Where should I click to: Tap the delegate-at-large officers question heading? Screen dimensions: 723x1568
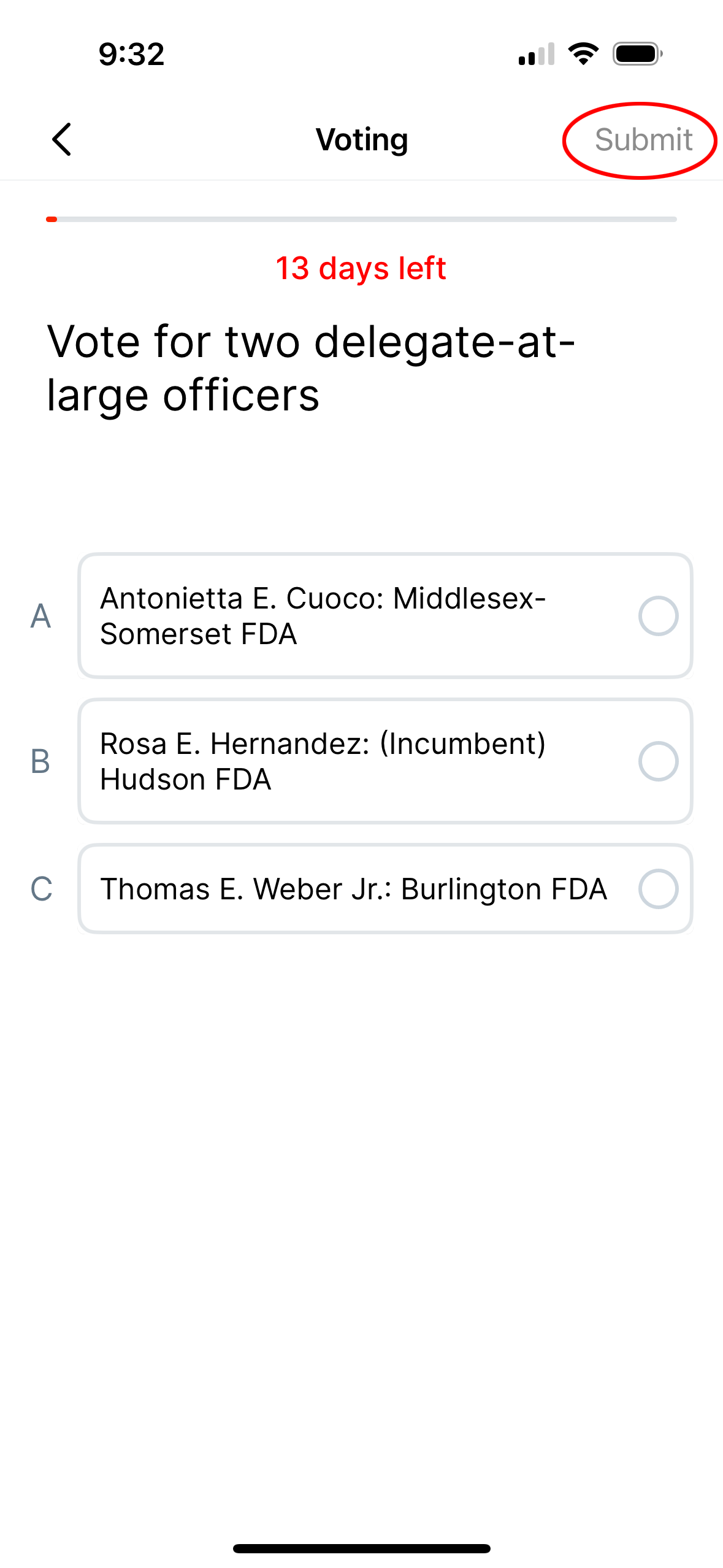tap(311, 368)
